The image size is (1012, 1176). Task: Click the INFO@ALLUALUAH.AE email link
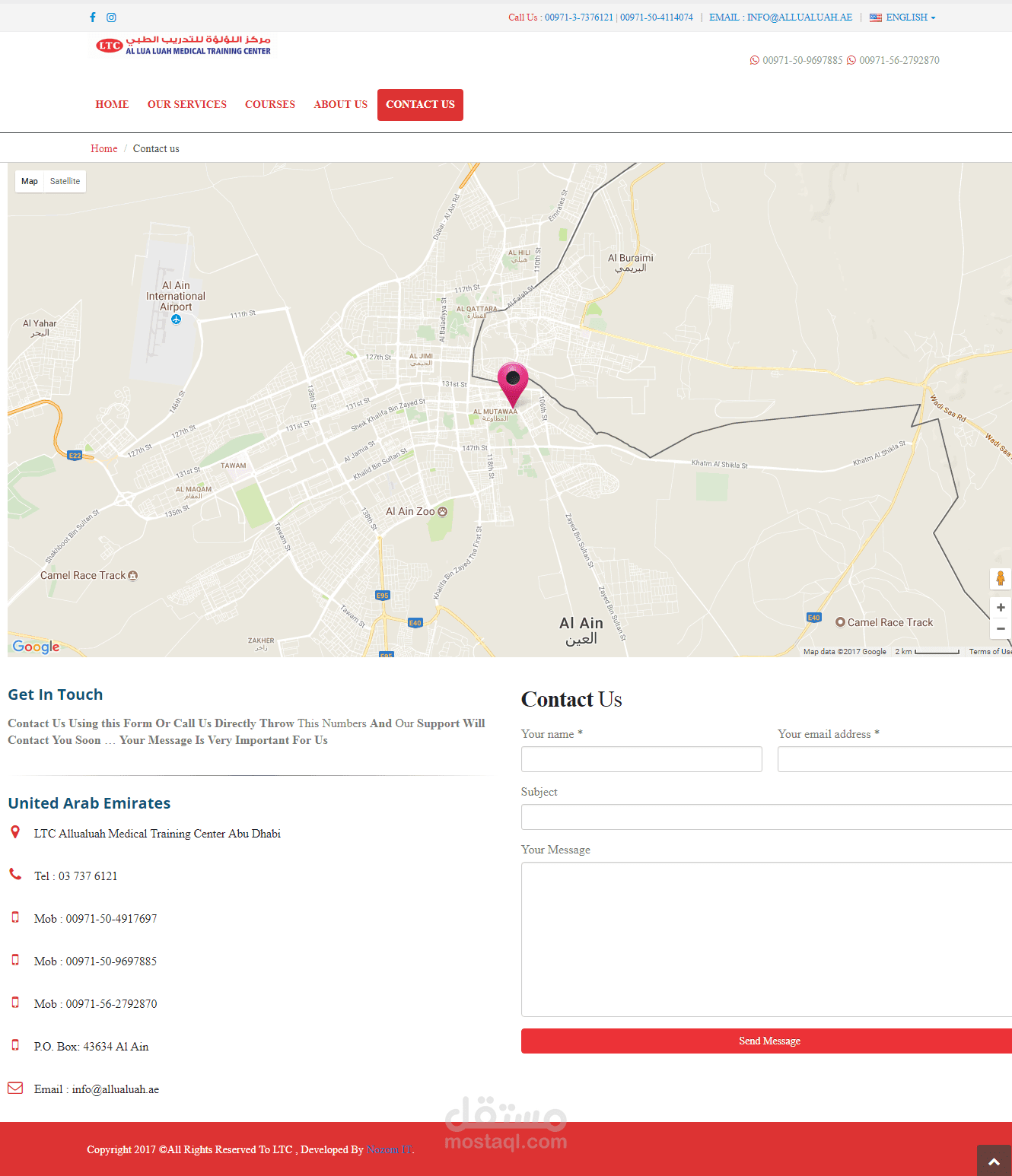pos(800,17)
